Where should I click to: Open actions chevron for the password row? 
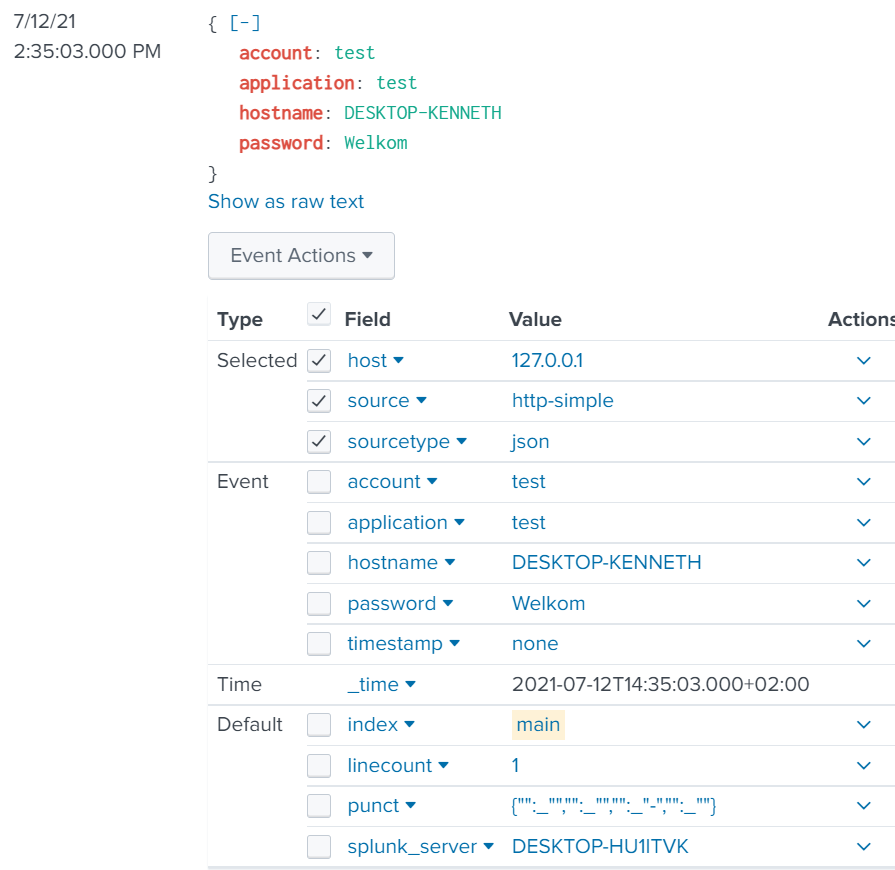pyautogui.click(x=864, y=604)
